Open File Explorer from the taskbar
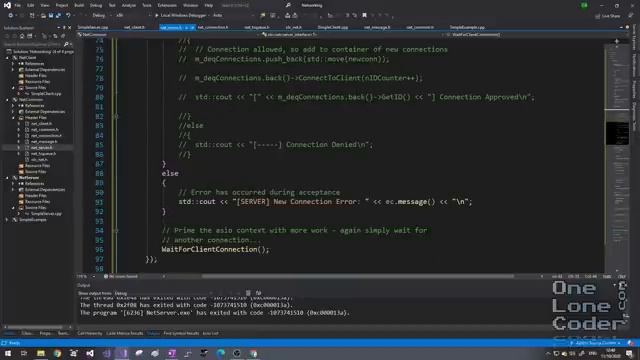The height and width of the screenshot is (360, 640). 41,353
